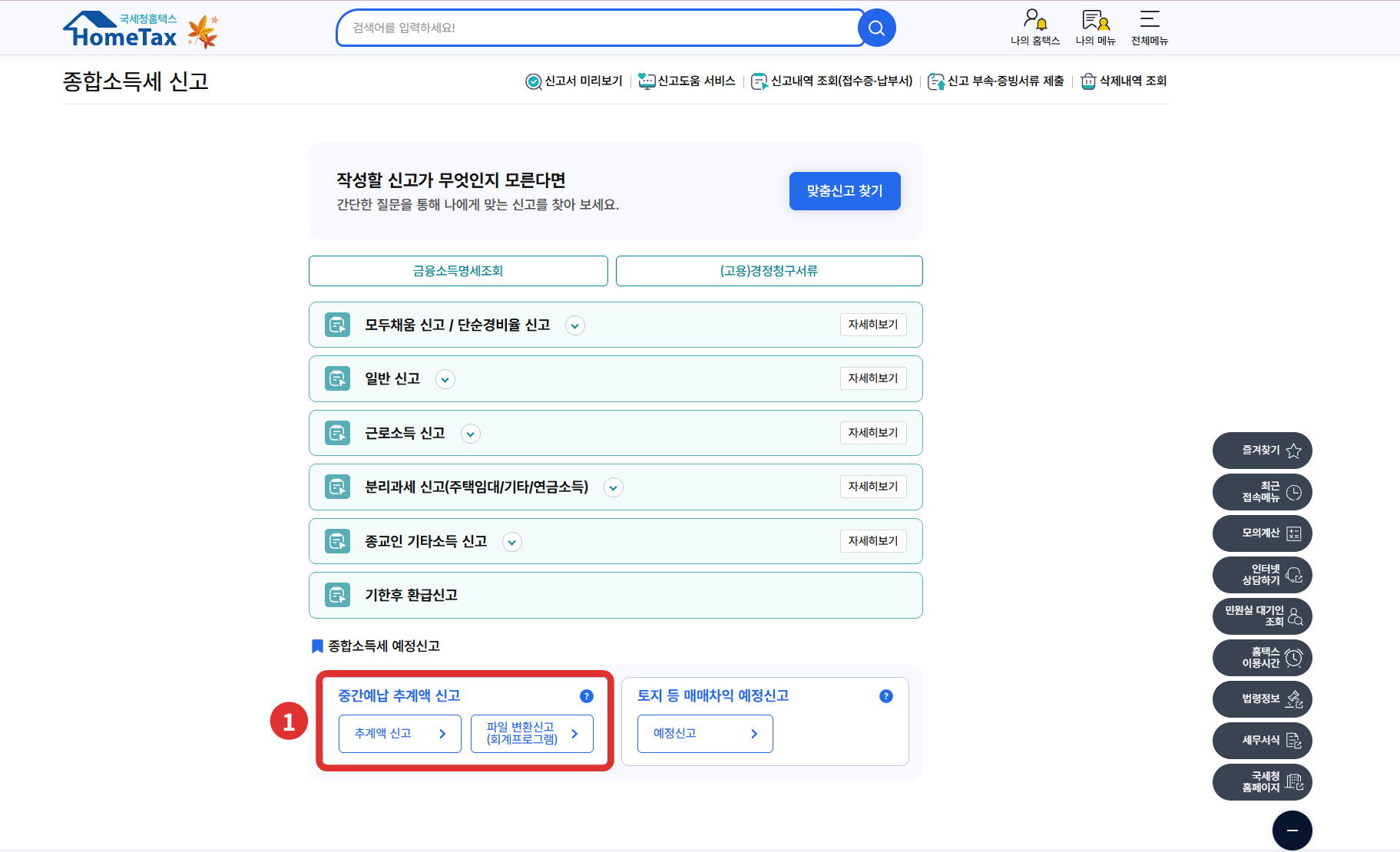Open the 금융소득명세조회 button
The image size is (1400, 852).
coord(458,271)
